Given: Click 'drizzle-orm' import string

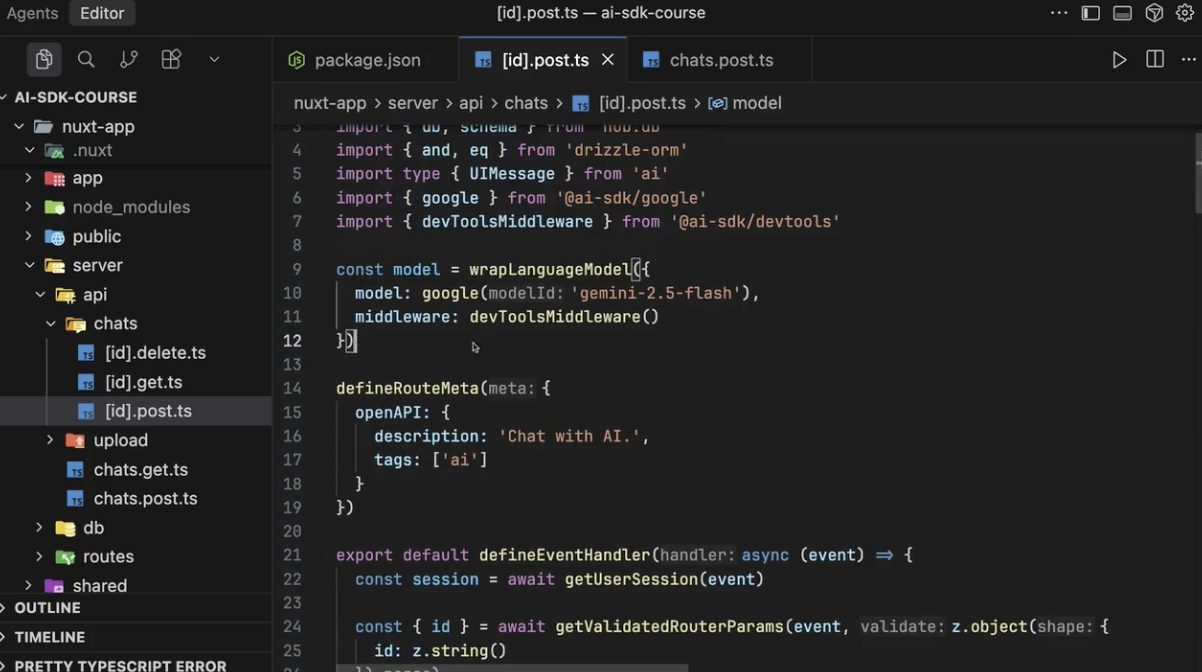Looking at the screenshot, I should pyautogui.click(x=626, y=150).
